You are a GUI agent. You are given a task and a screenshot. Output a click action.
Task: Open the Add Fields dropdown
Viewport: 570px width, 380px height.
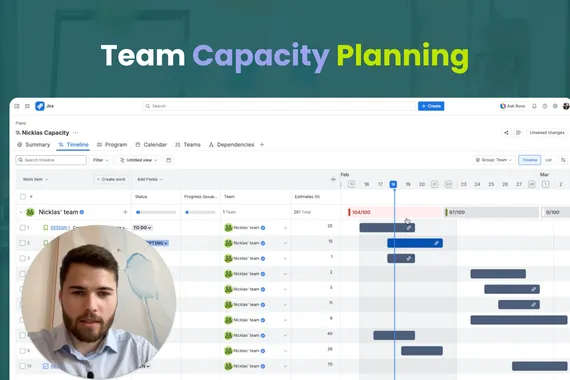(150, 179)
